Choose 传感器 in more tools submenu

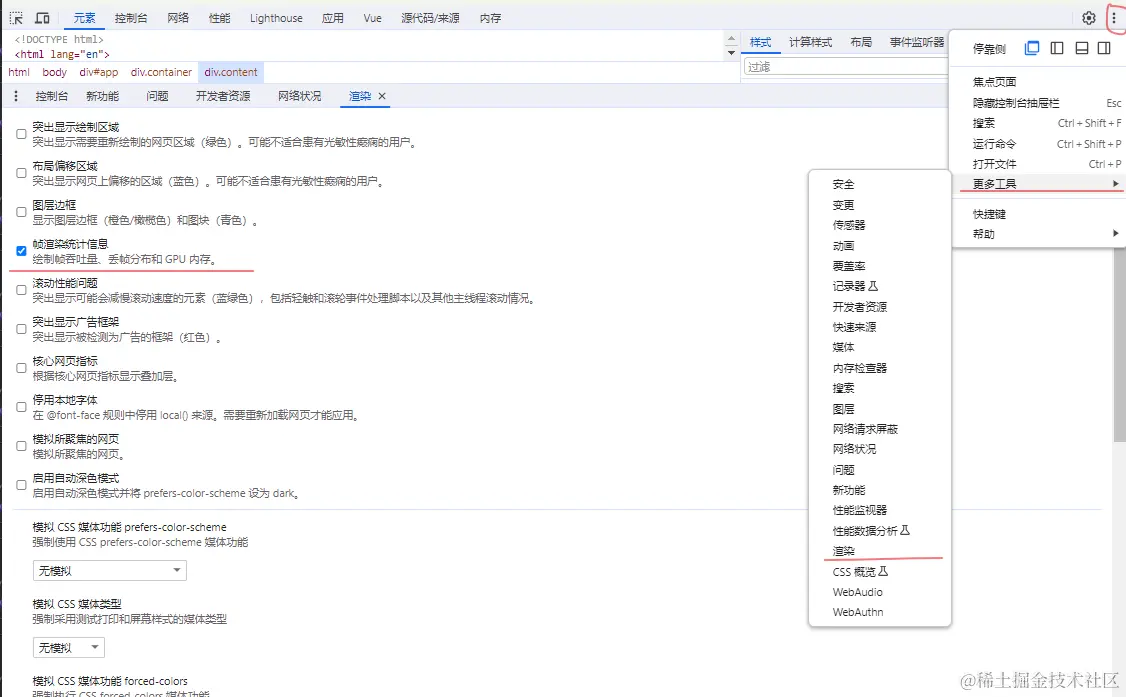pos(880,225)
